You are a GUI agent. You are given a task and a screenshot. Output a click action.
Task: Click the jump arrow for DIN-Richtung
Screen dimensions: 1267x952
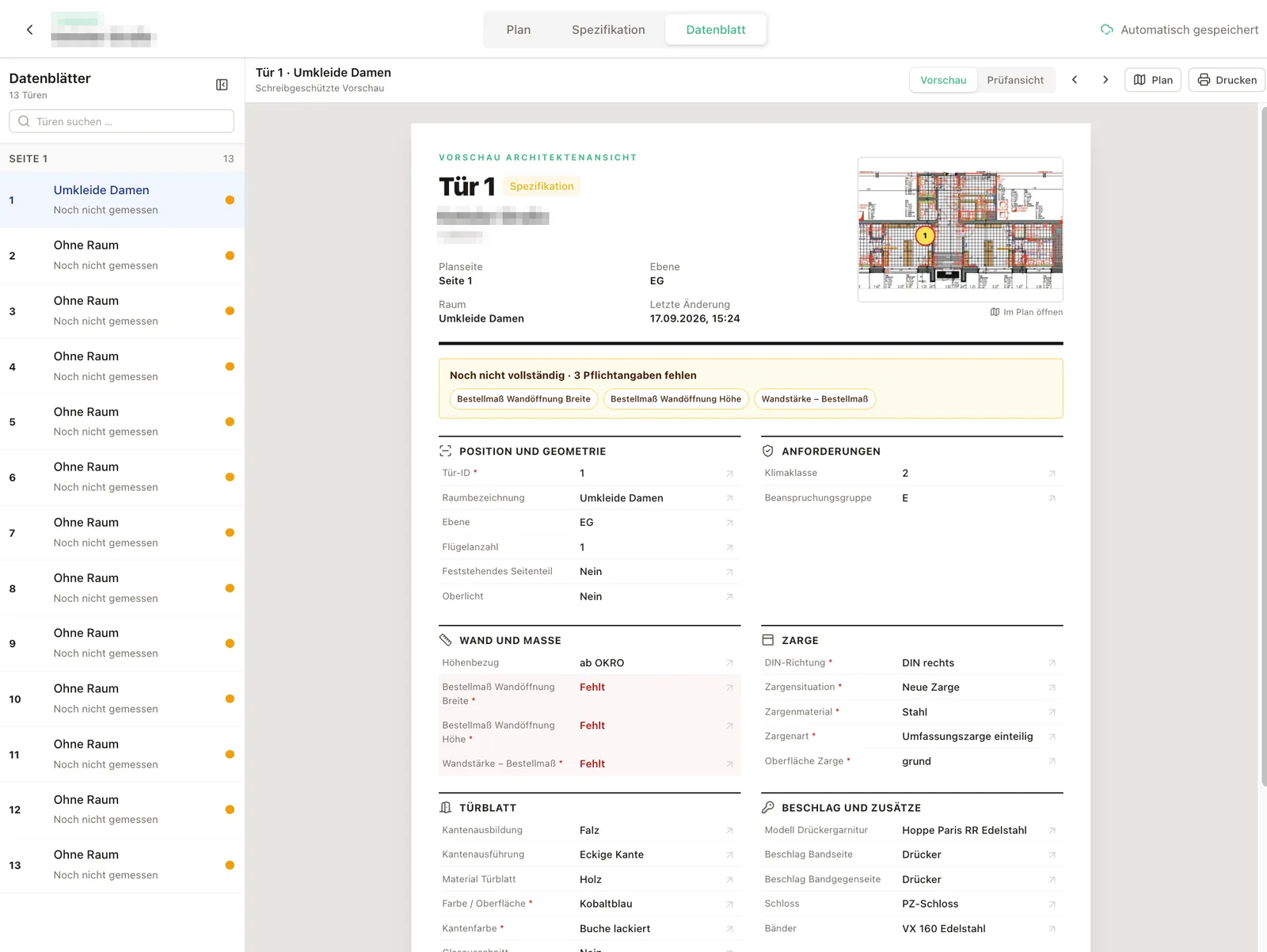click(1052, 663)
